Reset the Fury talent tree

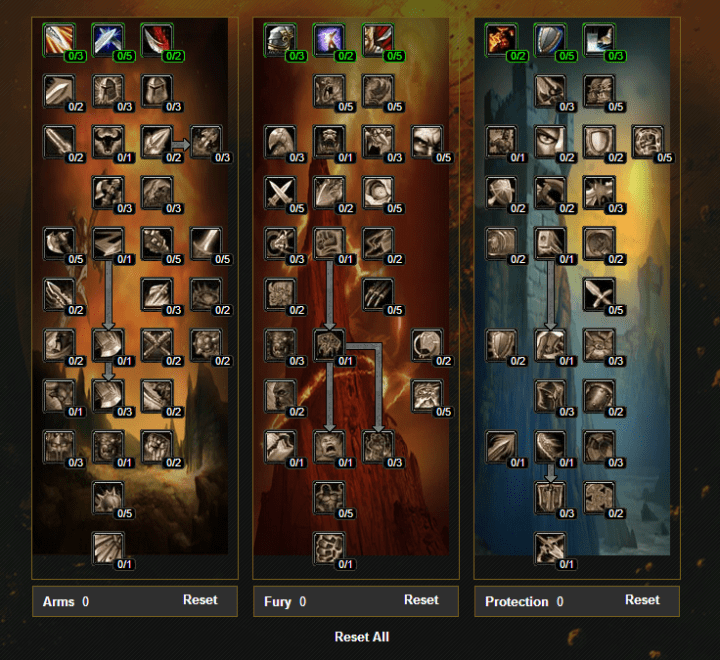421,600
